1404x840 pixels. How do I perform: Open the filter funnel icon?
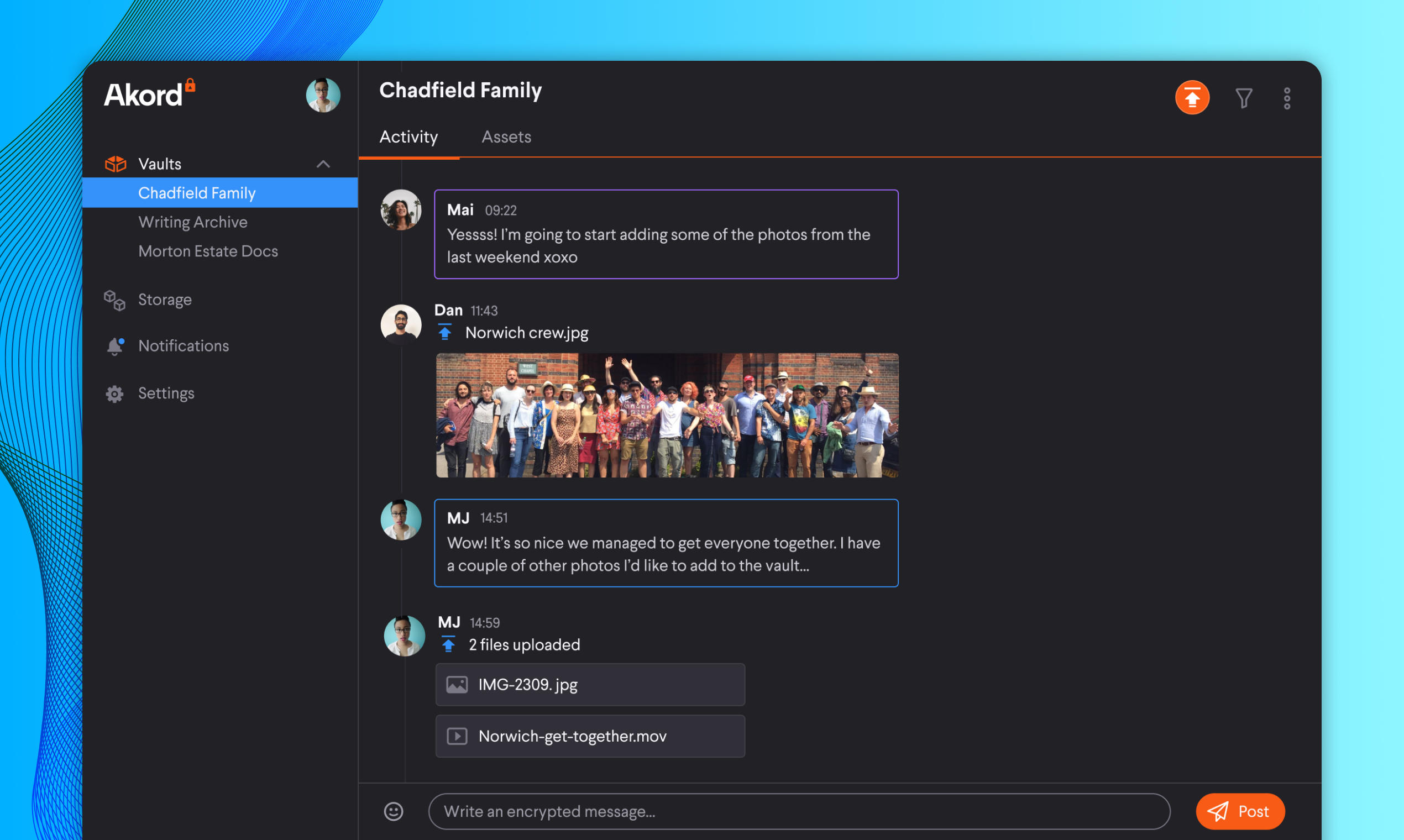coord(1243,98)
